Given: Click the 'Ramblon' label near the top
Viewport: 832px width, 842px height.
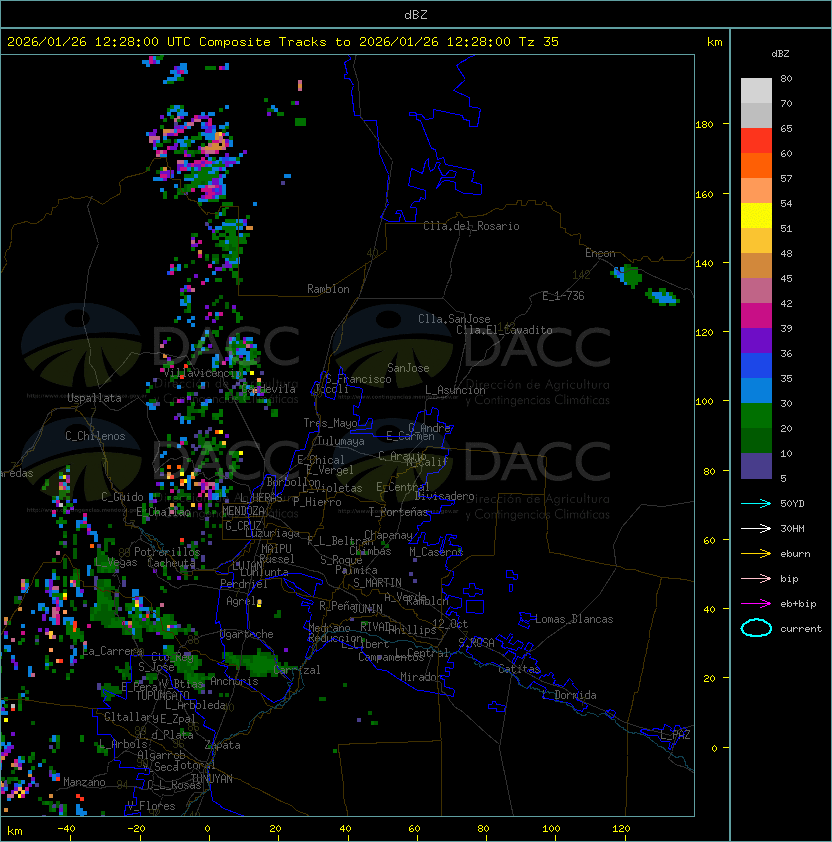Looking at the screenshot, I should pyautogui.click(x=328, y=289).
